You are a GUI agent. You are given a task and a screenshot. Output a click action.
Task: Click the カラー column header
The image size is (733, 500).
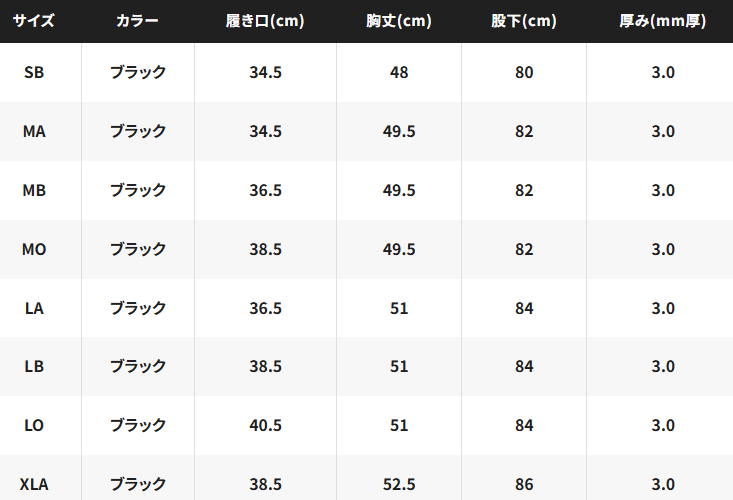(137, 21)
